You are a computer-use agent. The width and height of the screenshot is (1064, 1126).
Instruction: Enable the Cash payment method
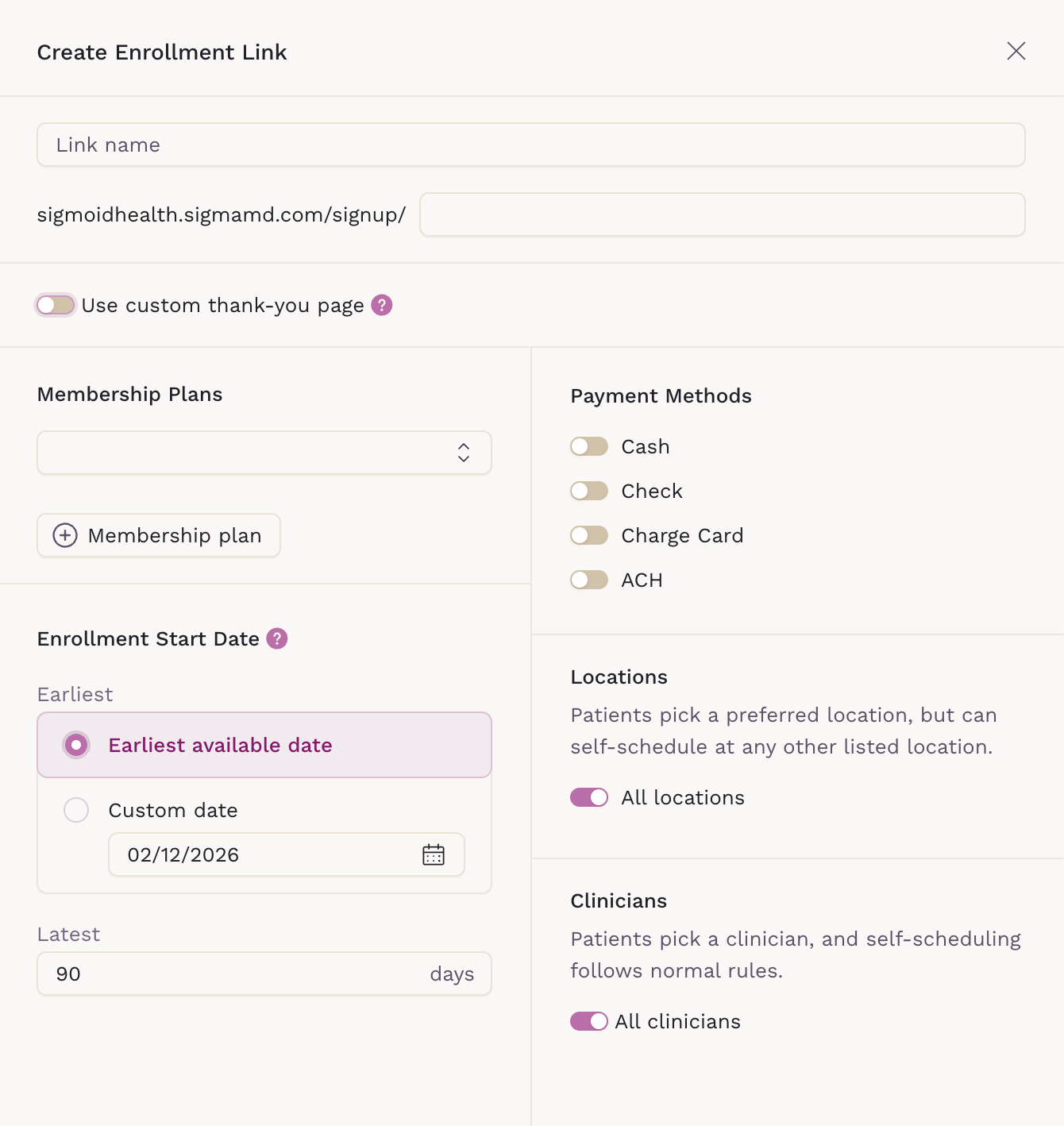click(x=589, y=446)
